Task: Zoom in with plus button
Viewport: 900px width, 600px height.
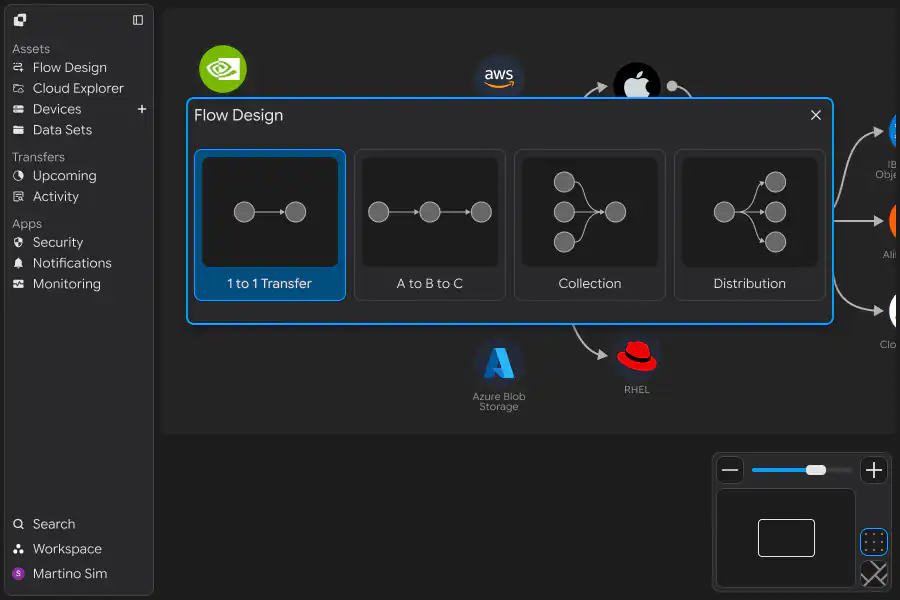Action: tap(874, 470)
